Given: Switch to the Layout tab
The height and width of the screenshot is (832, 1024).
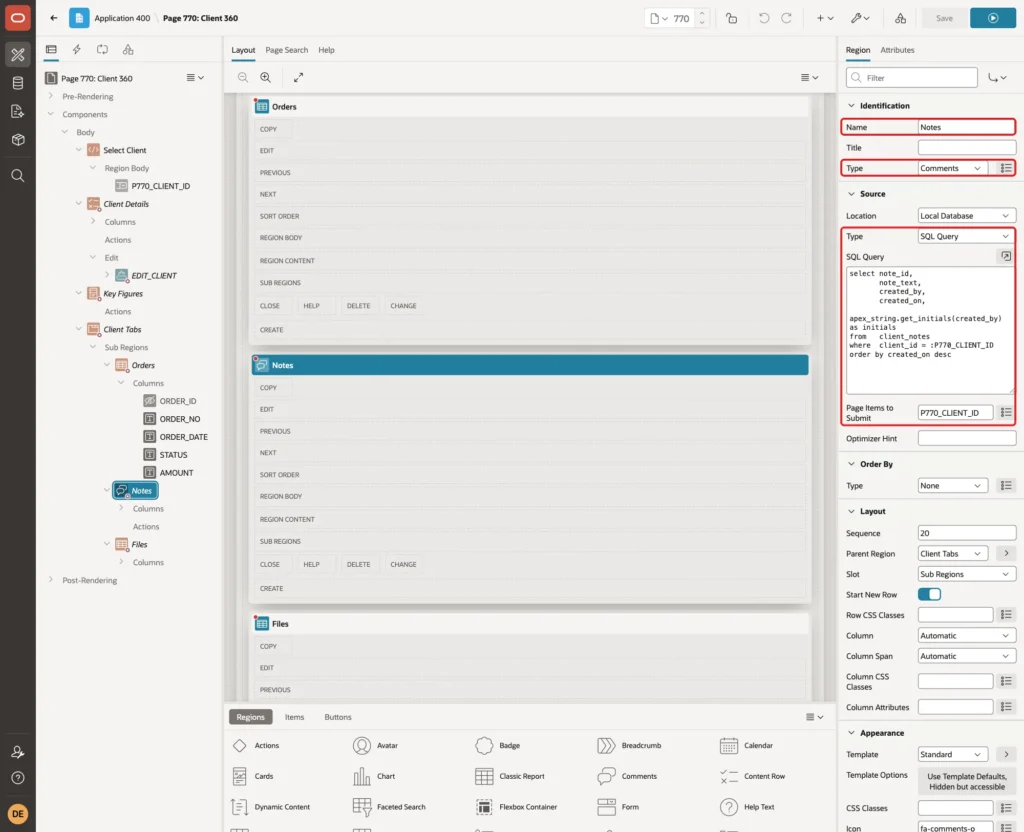Looking at the screenshot, I should click(x=243, y=50).
